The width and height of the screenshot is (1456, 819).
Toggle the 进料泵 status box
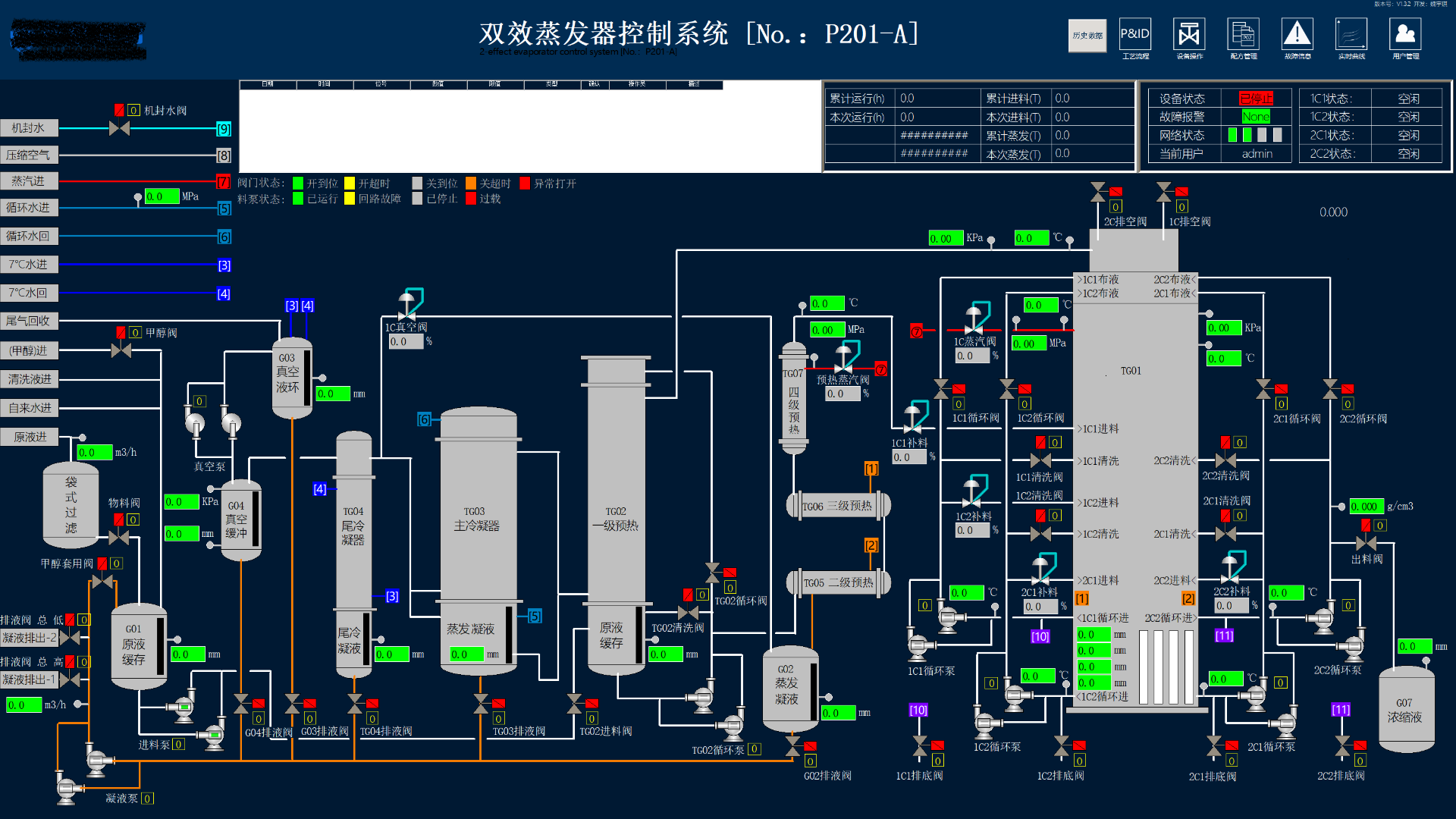click(178, 745)
